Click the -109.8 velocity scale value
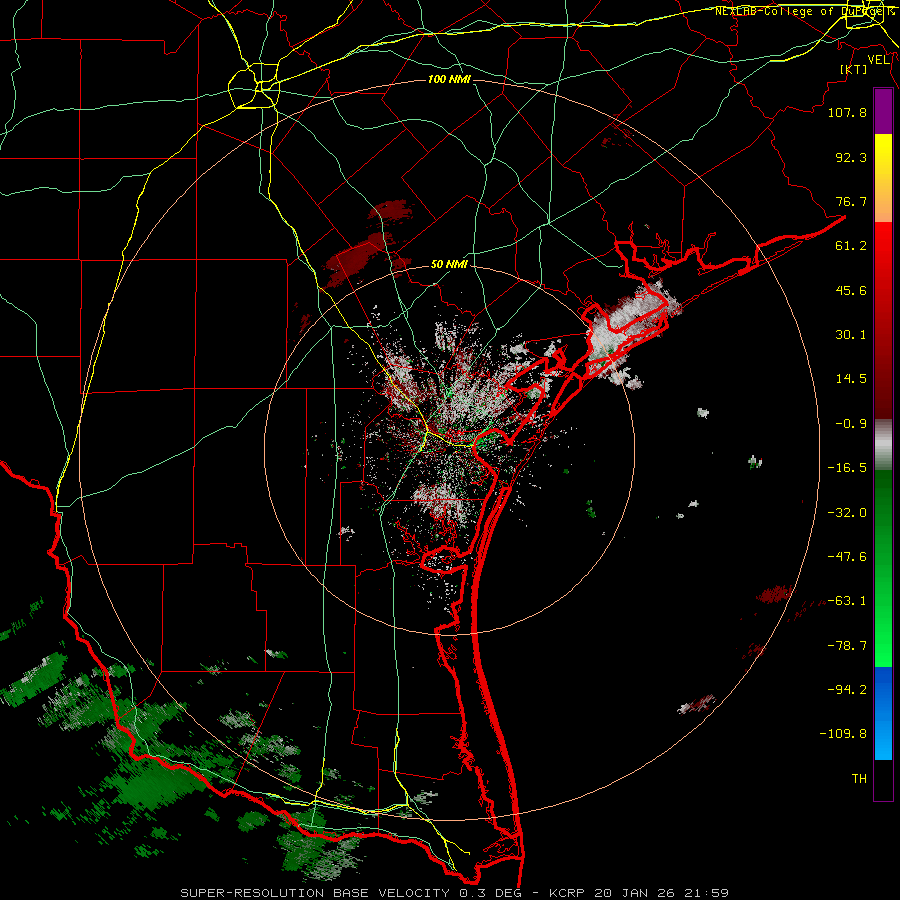The image size is (900, 900). coord(843,734)
